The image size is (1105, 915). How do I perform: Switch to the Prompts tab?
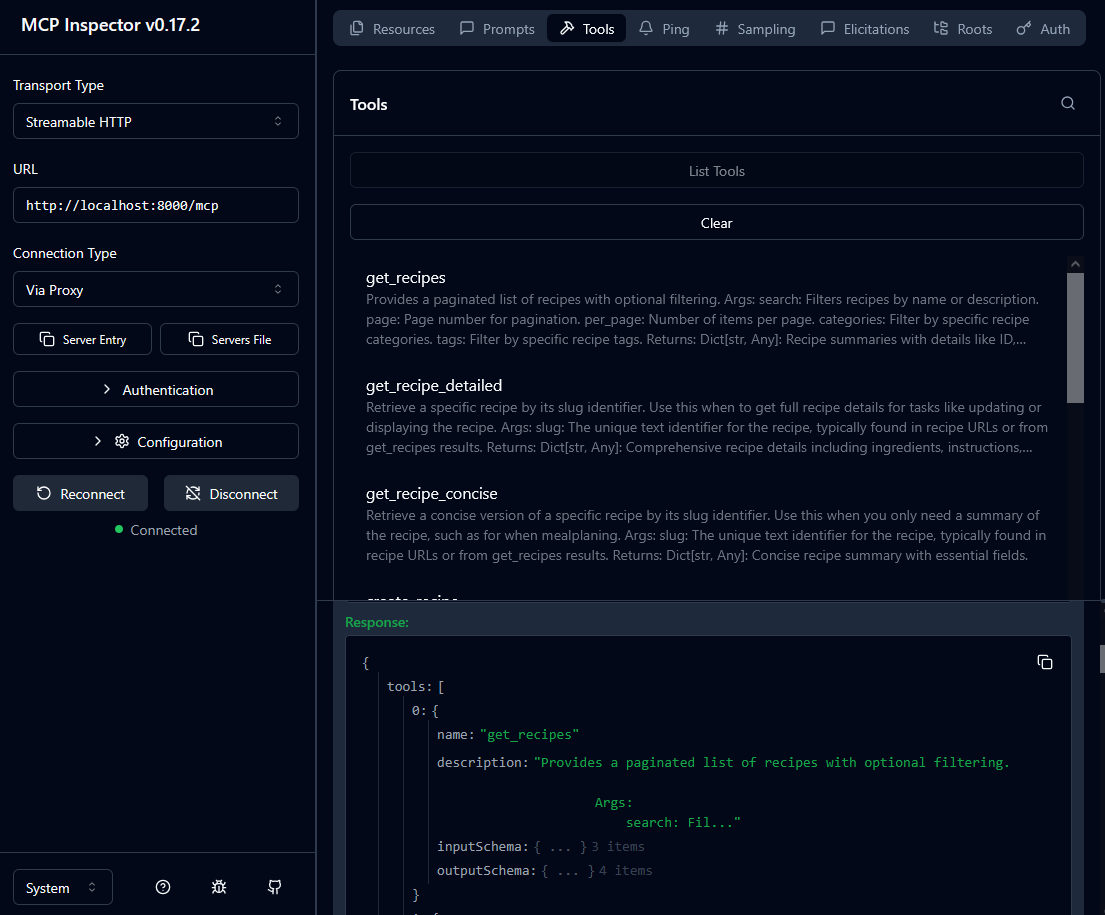[x=497, y=29]
